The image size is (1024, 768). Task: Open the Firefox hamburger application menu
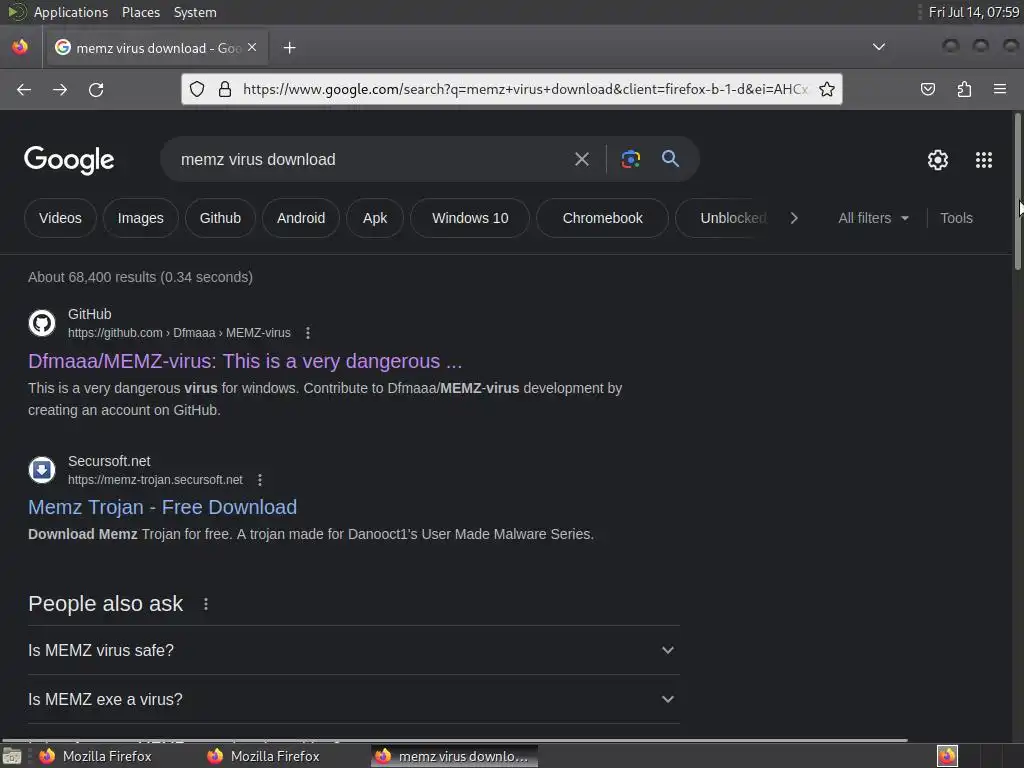click(1000, 89)
